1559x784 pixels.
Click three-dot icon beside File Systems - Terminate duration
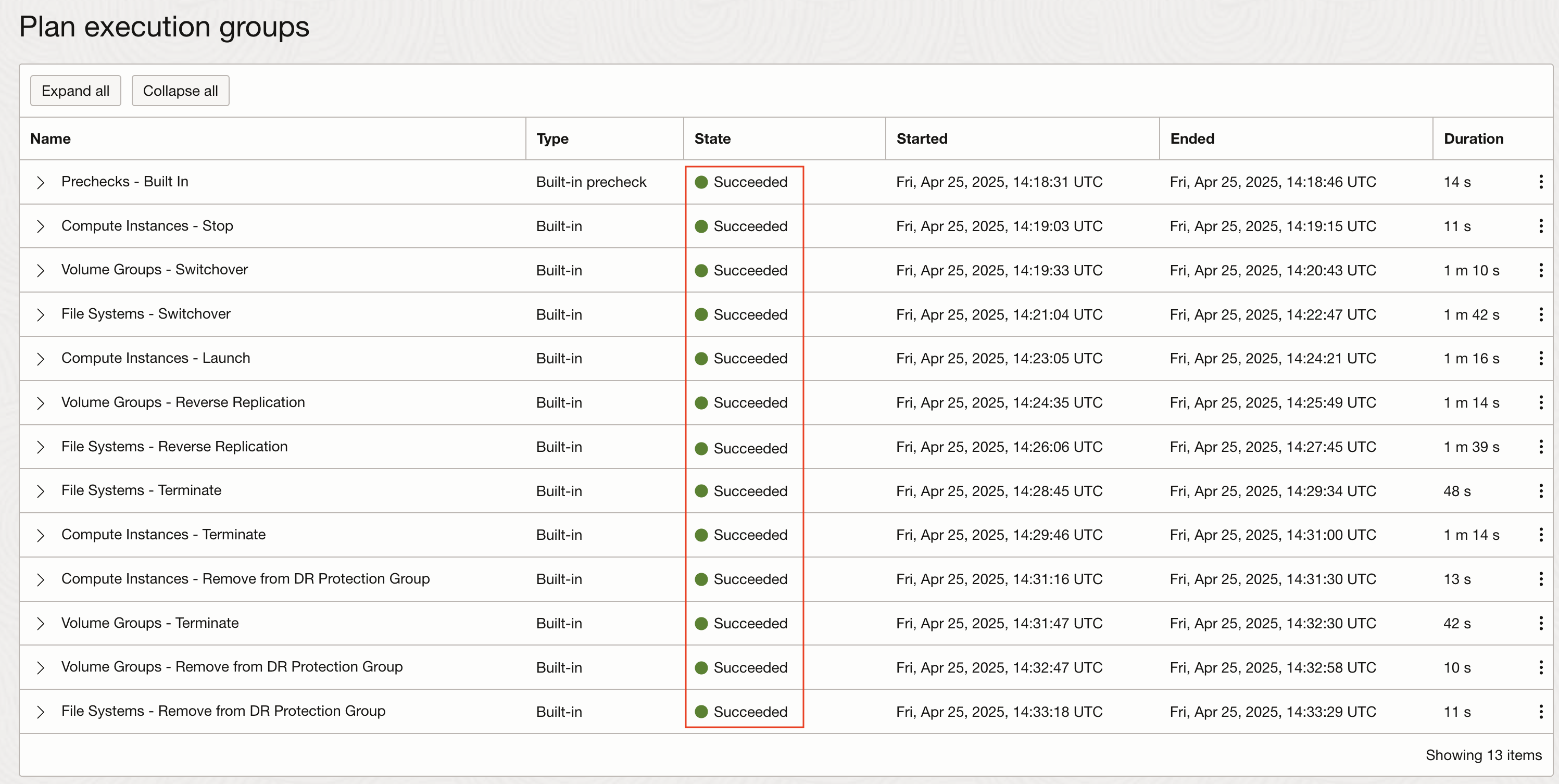[1541, 490]
